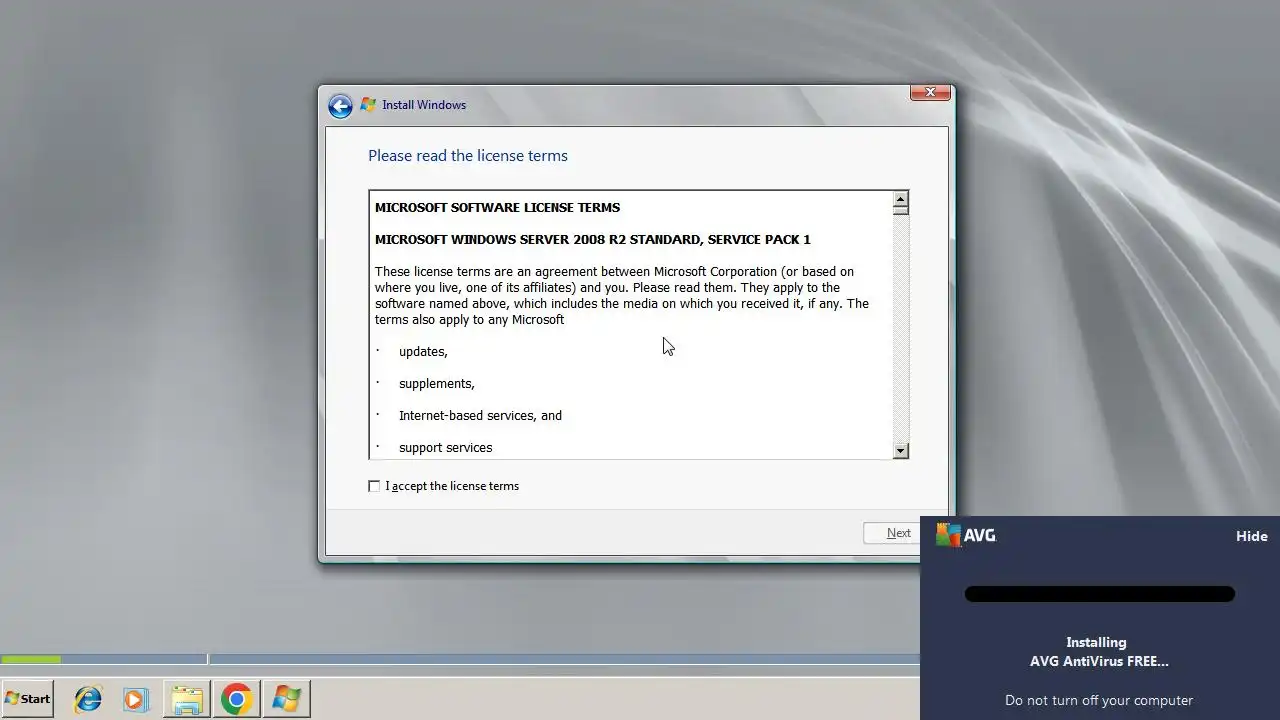Click the green setup progress bar at bottom
Image resolution: width=1280 pixels, height=720 pixels.
[x=31, y=659]
